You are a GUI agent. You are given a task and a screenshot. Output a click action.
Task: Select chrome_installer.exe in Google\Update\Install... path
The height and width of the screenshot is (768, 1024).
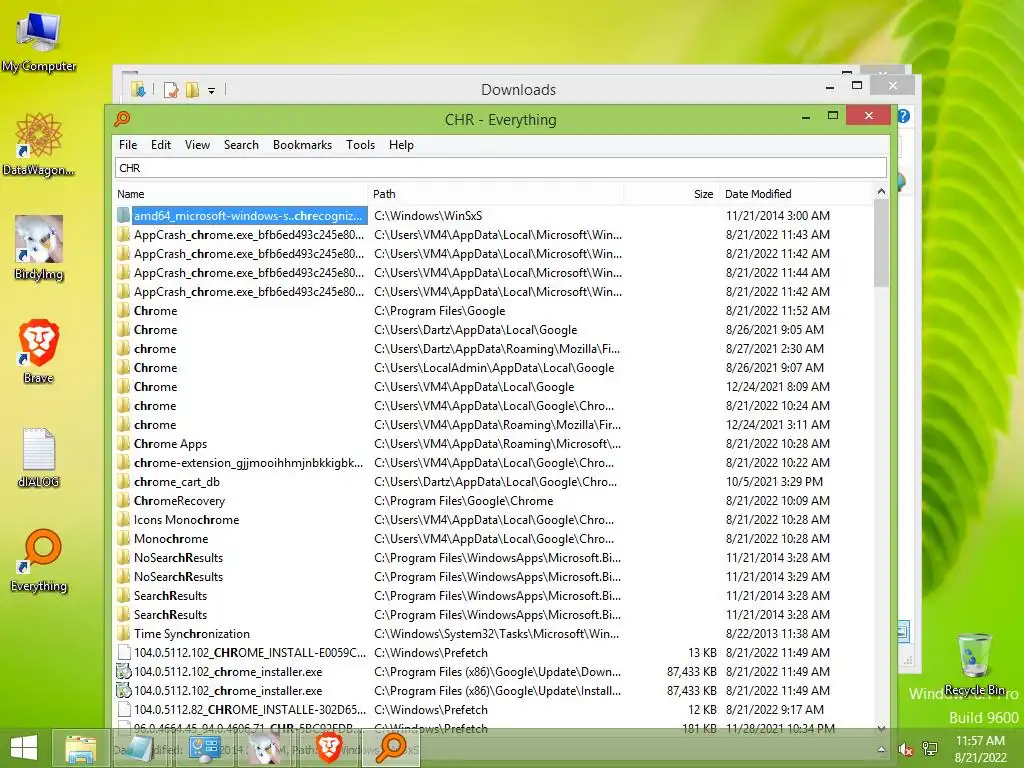point(494,690)
